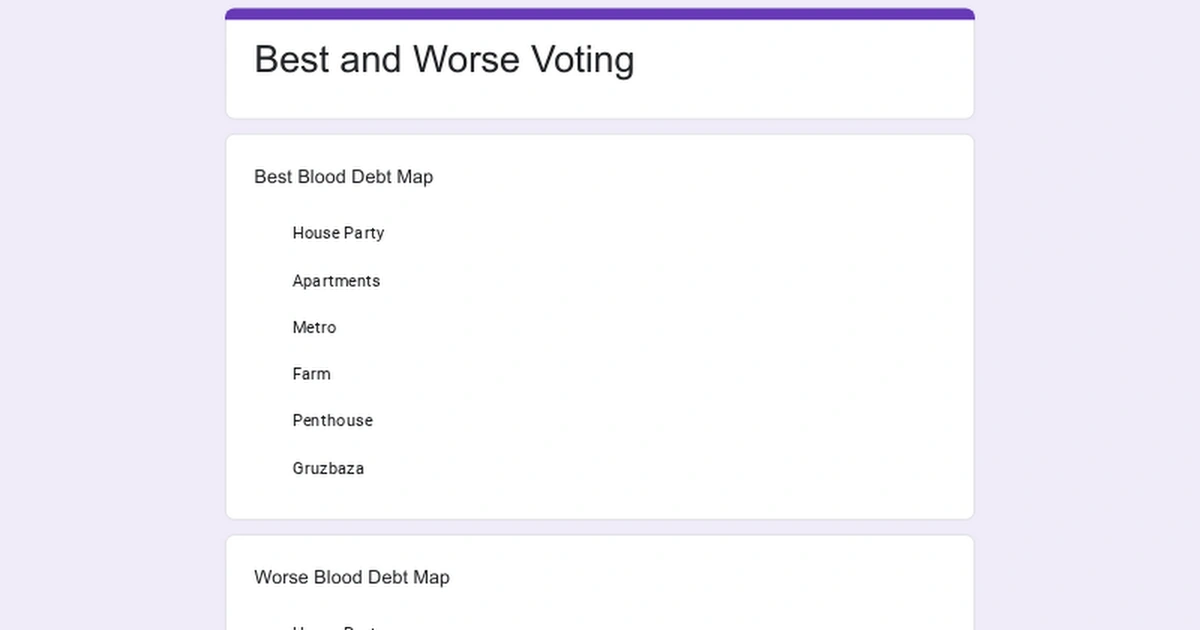Click the Farm option label text
Viewport: 1200px width, 630px height.
311,373
